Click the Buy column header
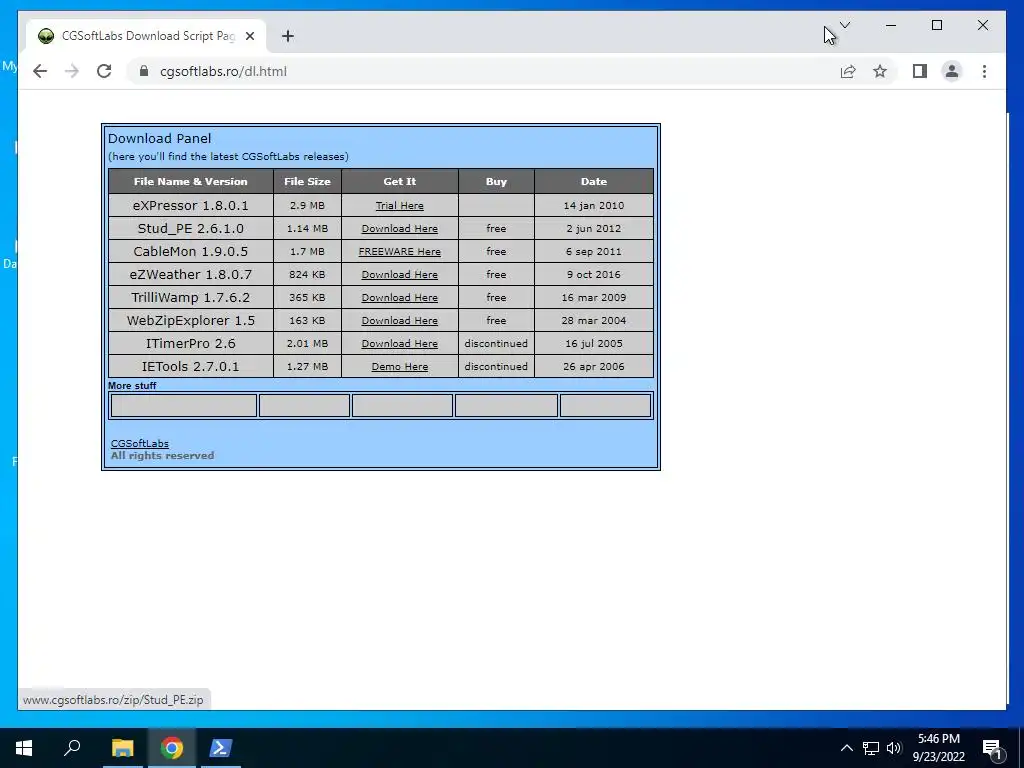The width and height of the screenshot is (1024, 768). [x=496, y=182]
